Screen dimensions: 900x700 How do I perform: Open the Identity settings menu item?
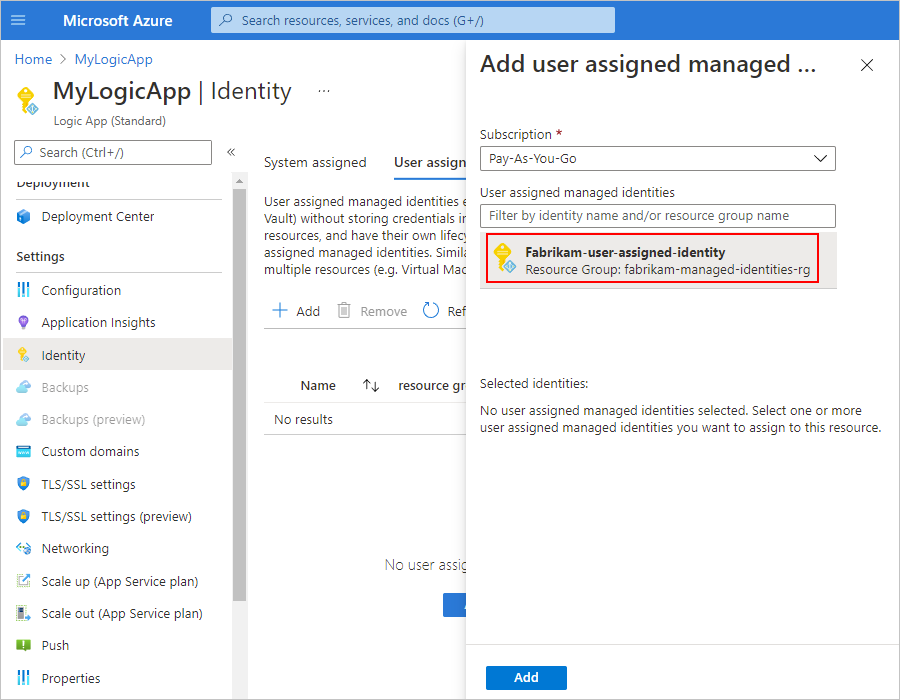(x=63, y=355)
